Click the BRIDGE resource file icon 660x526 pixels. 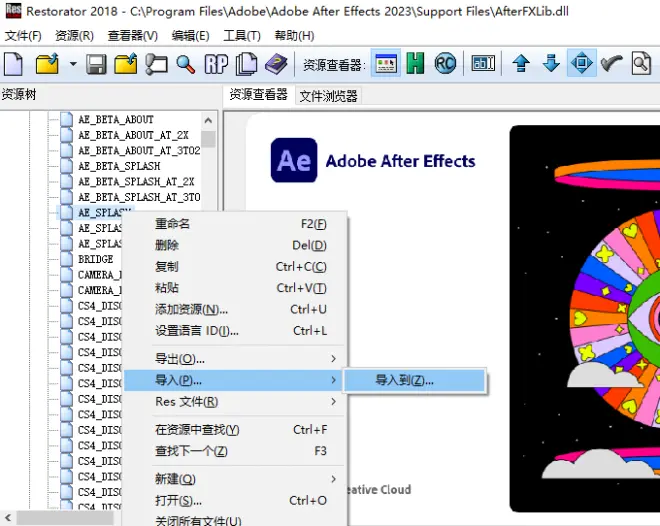[x=66, y=259]
